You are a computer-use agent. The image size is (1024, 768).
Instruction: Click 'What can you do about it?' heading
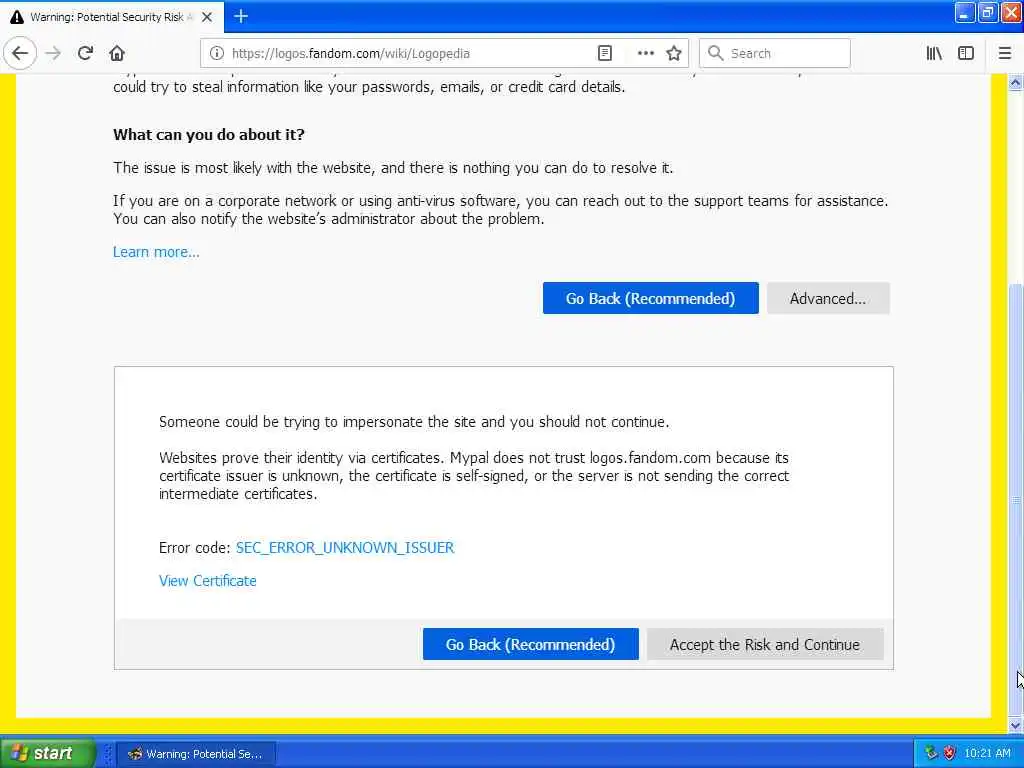click(x=208, y=135)
